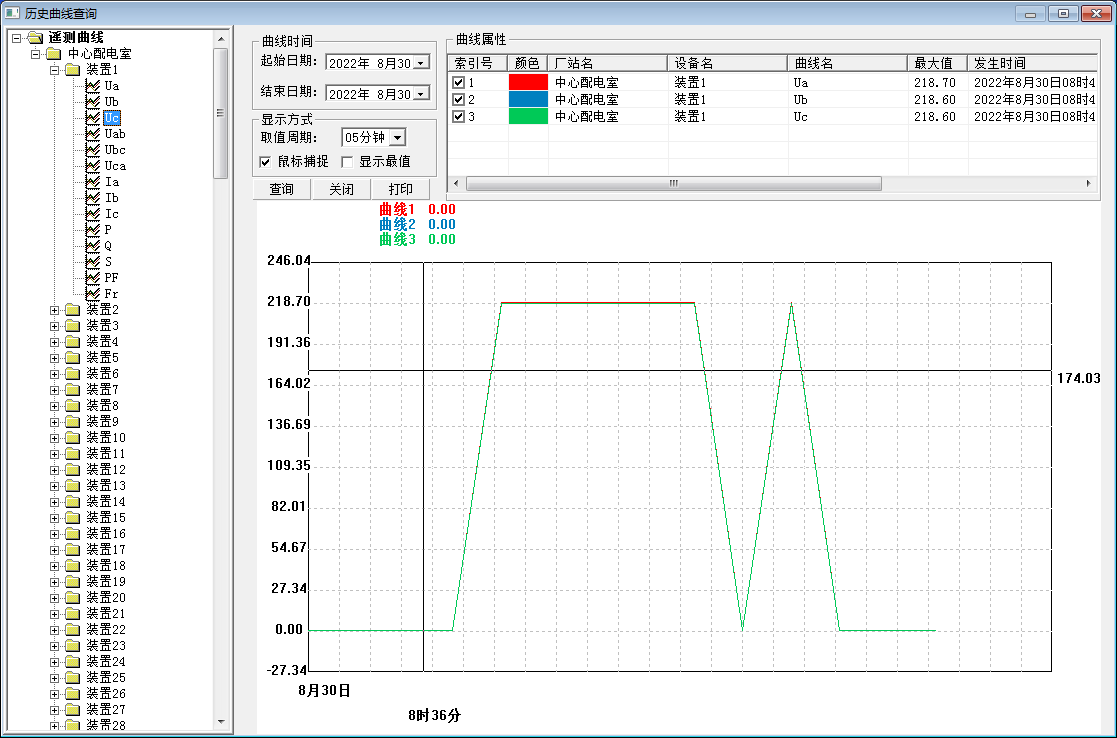Click the curve table horizontal scrollbar
This screenshot has height=738, width=1117.
tap(673, 184)
